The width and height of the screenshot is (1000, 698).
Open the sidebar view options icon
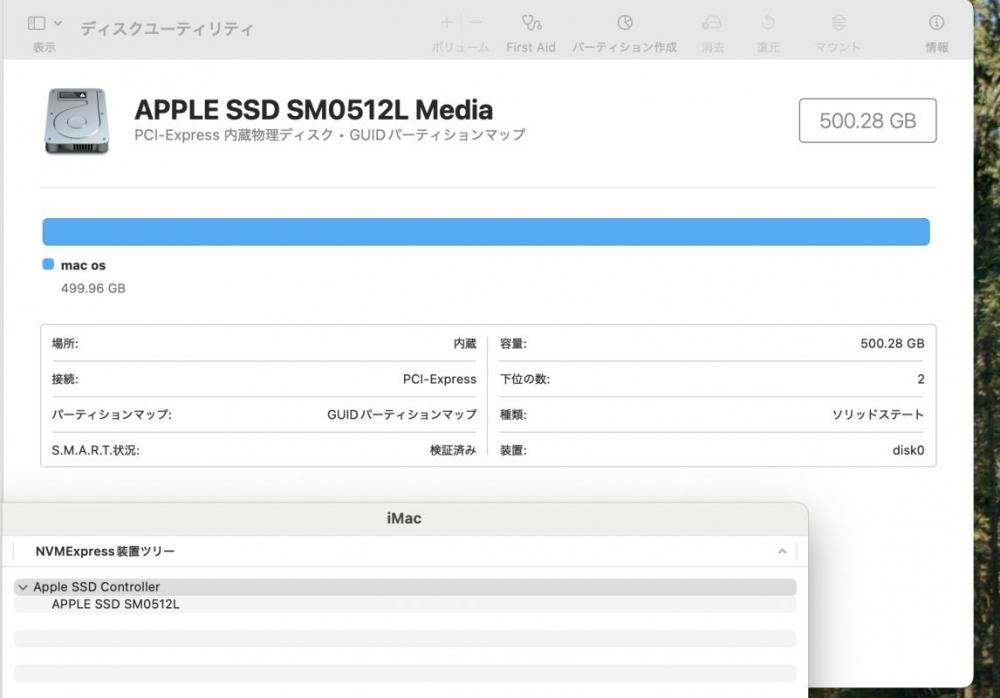point(36,24)
